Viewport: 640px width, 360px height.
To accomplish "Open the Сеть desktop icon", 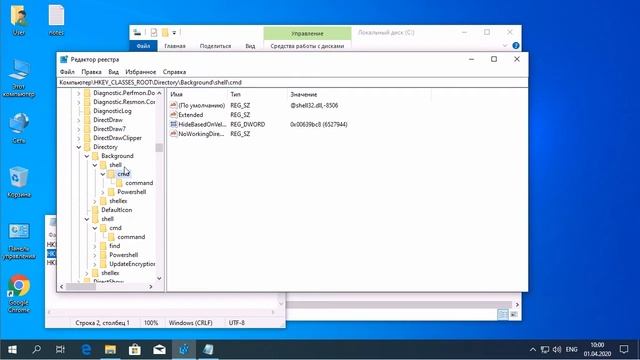I will click(19, 128).
